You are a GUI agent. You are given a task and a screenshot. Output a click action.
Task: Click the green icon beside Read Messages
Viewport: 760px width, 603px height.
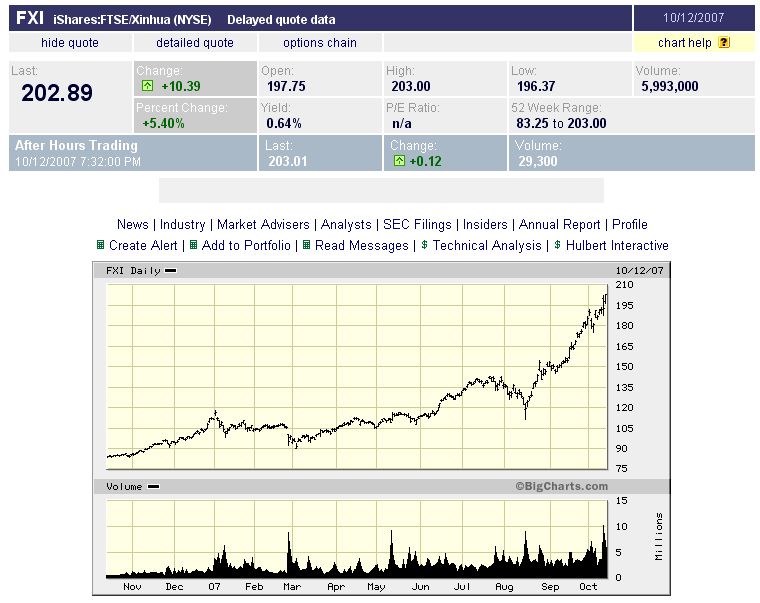click(x=306, y=245)
